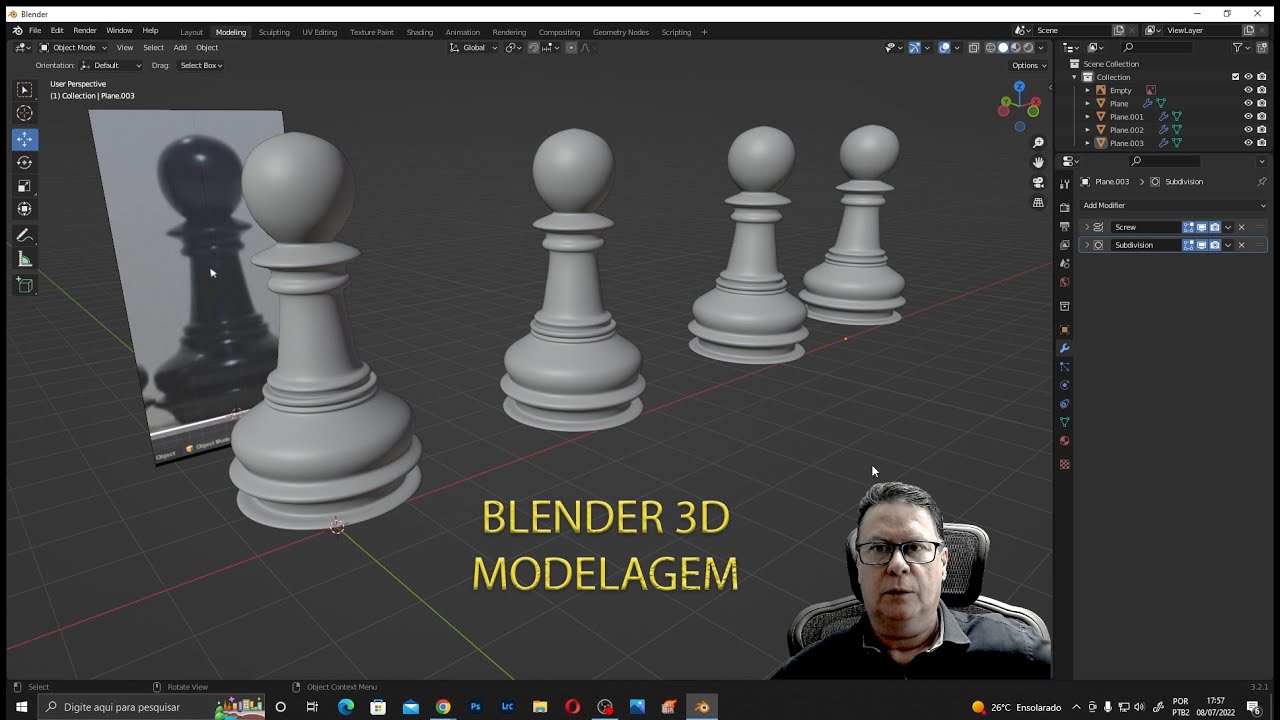
Task: Activate the Scale tool
Action: click(25, 186)
